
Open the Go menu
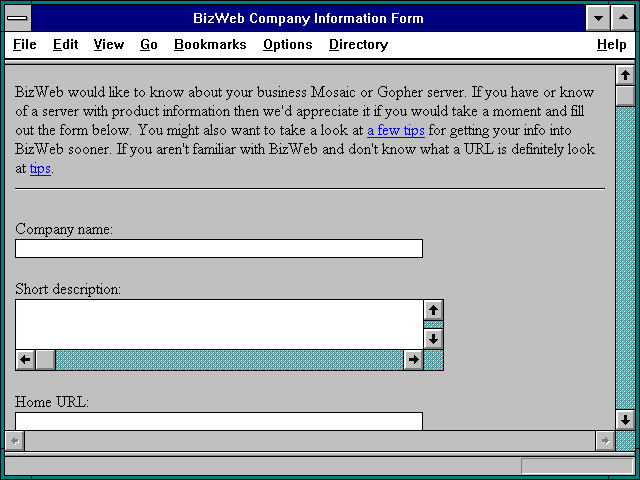(149, 44)
